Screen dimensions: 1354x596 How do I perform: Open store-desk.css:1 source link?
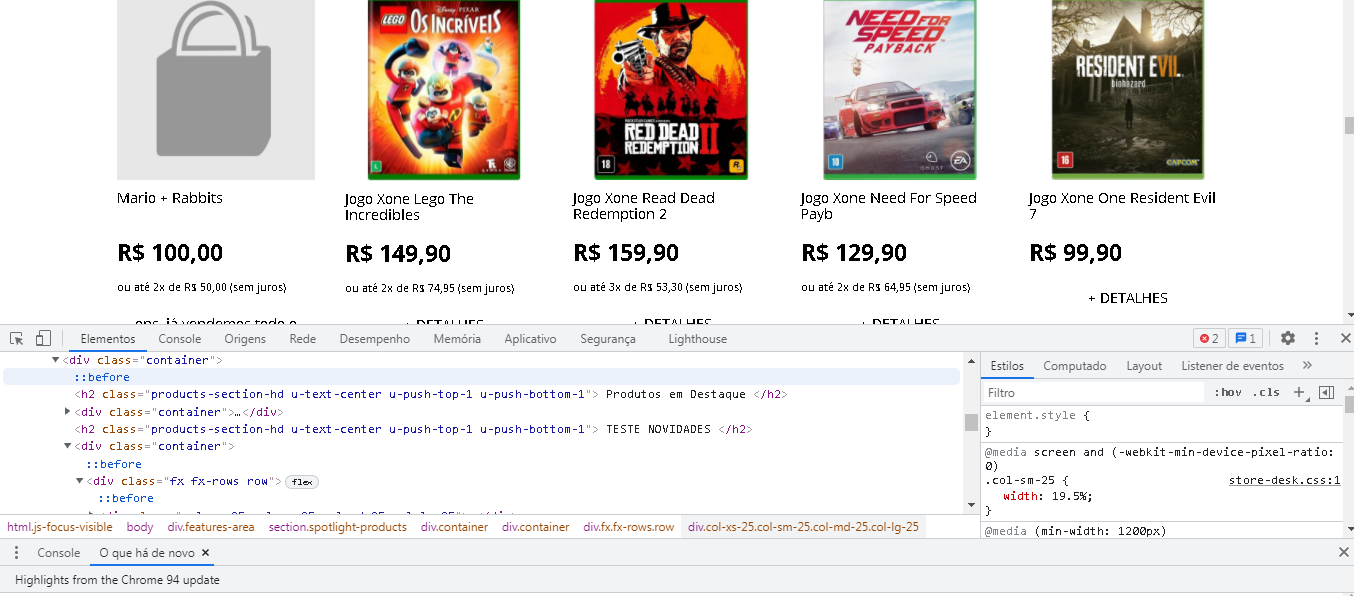pyautogui.click(x=1284, y=480)
